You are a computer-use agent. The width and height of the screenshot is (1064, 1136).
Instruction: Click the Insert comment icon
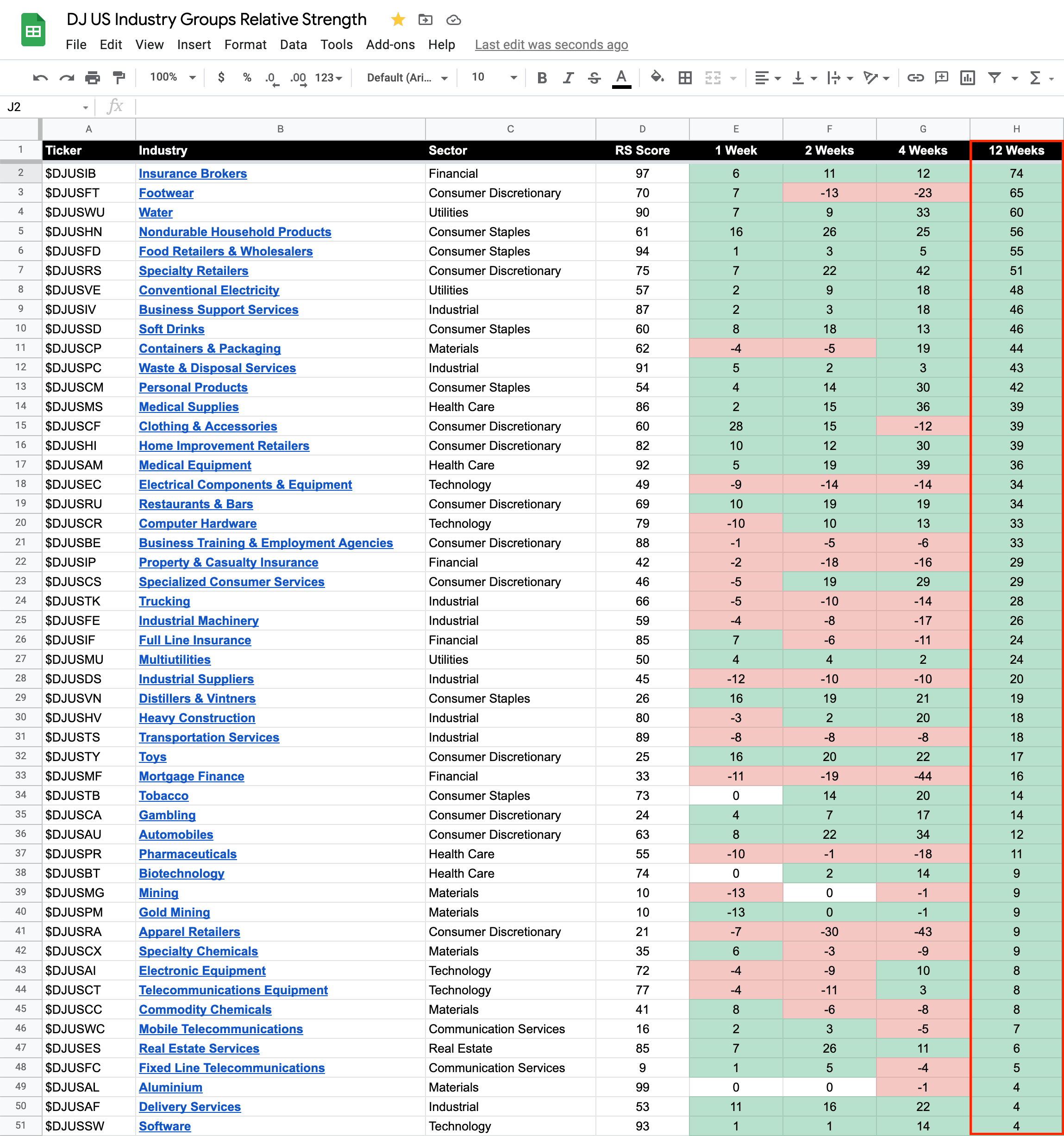coord(941,78)
